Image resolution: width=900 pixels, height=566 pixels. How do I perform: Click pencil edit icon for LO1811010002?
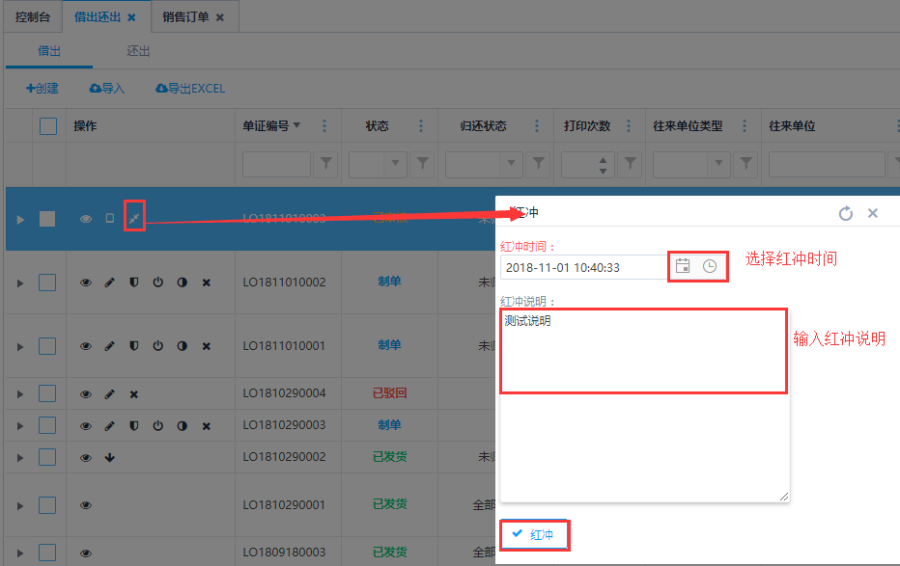[110, 283]
